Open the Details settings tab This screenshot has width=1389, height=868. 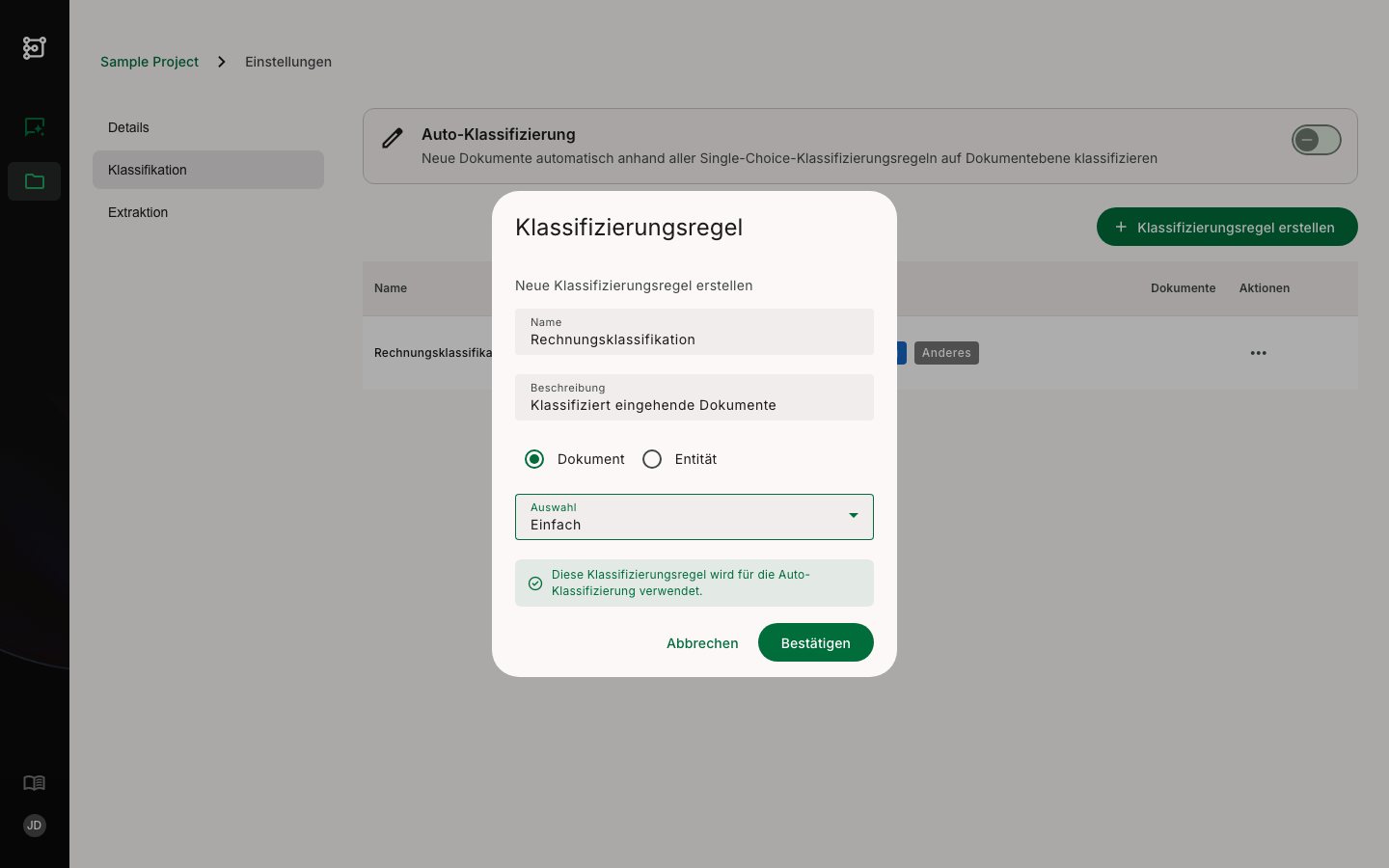click(208, 127)
